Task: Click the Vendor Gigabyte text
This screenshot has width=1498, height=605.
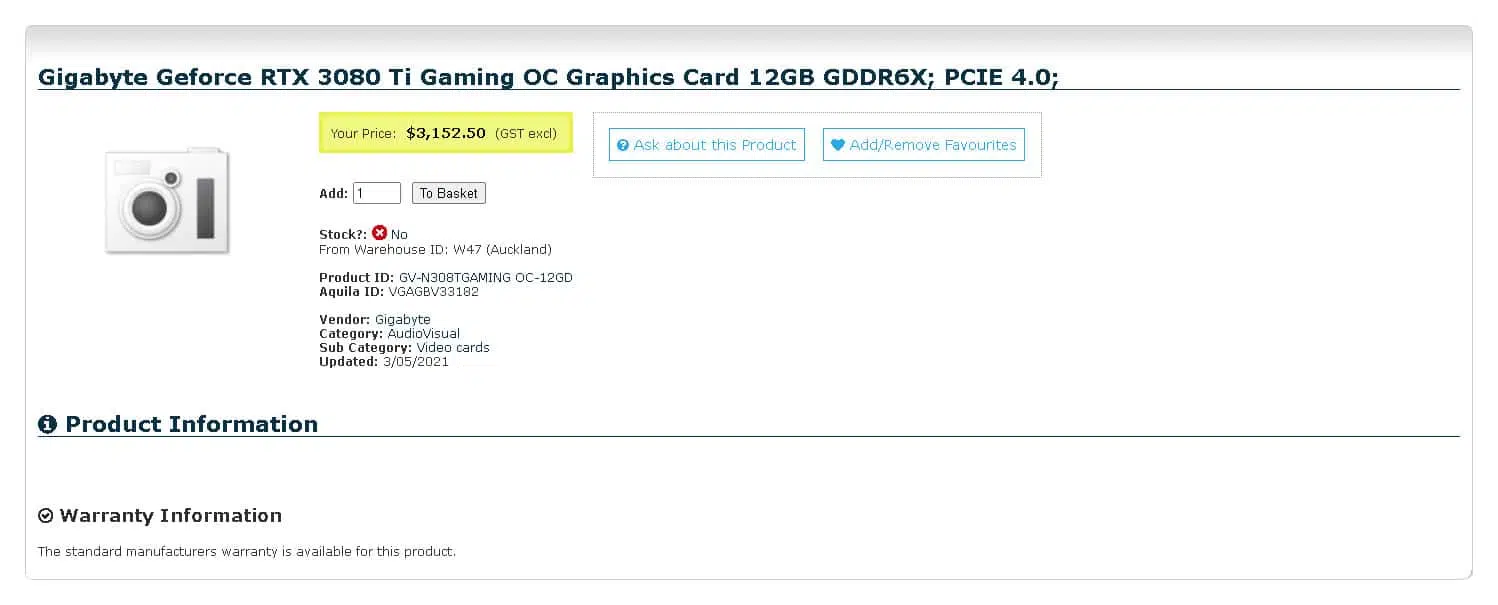Action: pyautogui.click(x=375, y=320)
